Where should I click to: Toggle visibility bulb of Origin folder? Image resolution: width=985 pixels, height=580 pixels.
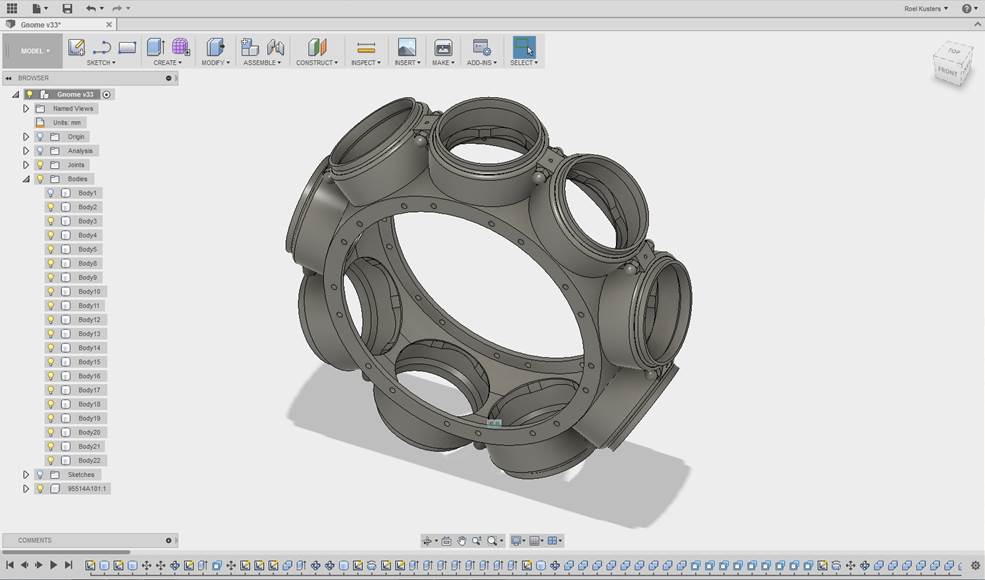point(40,136)
